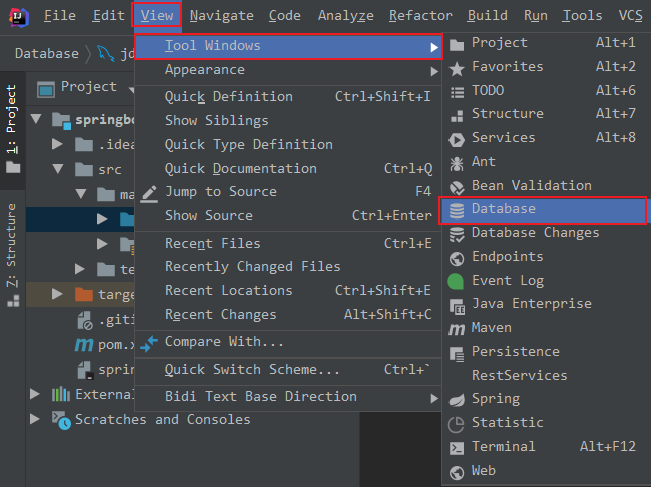Open the Terminal tool window icon
Viewport: 651px width, 487px height.
pyautogui.click(x=457, y=447)
